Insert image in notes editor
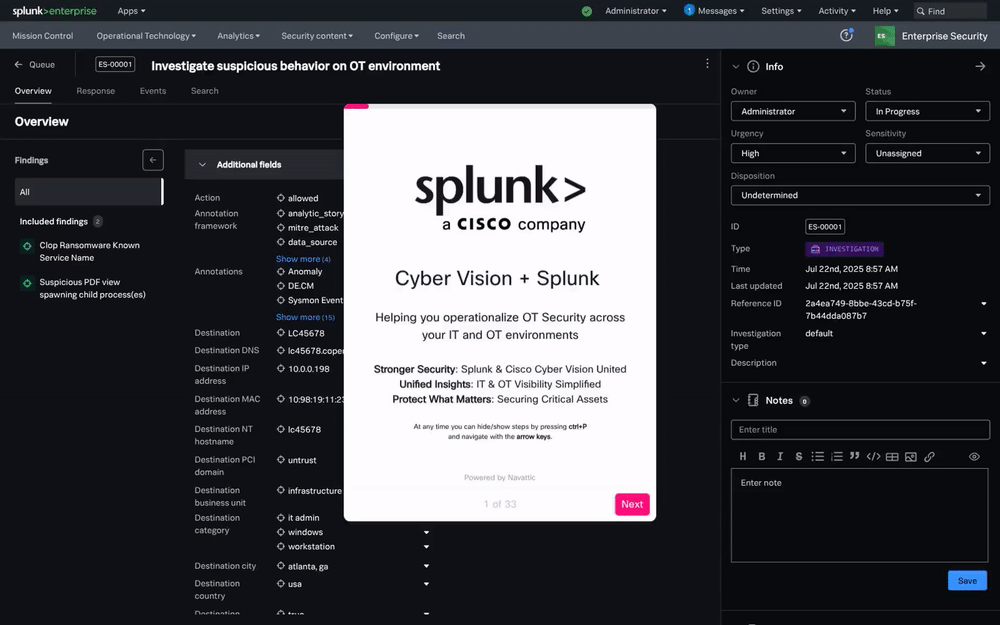The width and height of the screenshot is (1000, 625). coord(911,457)
